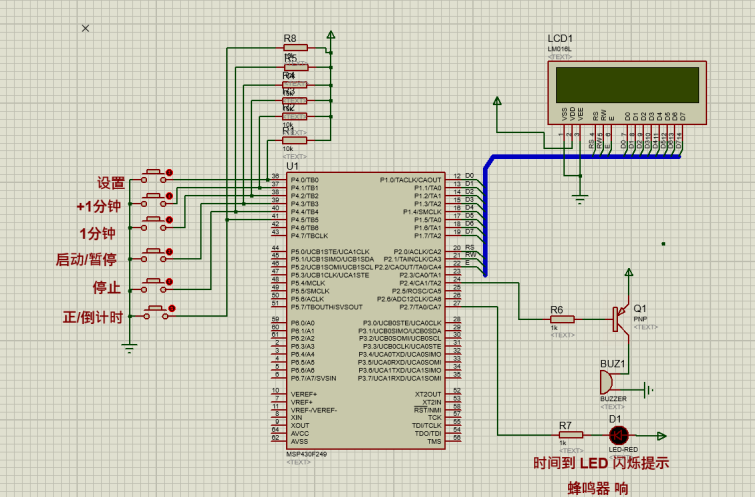
Task: Click the 启动/暂停 label text
Action: click(86, 260)
